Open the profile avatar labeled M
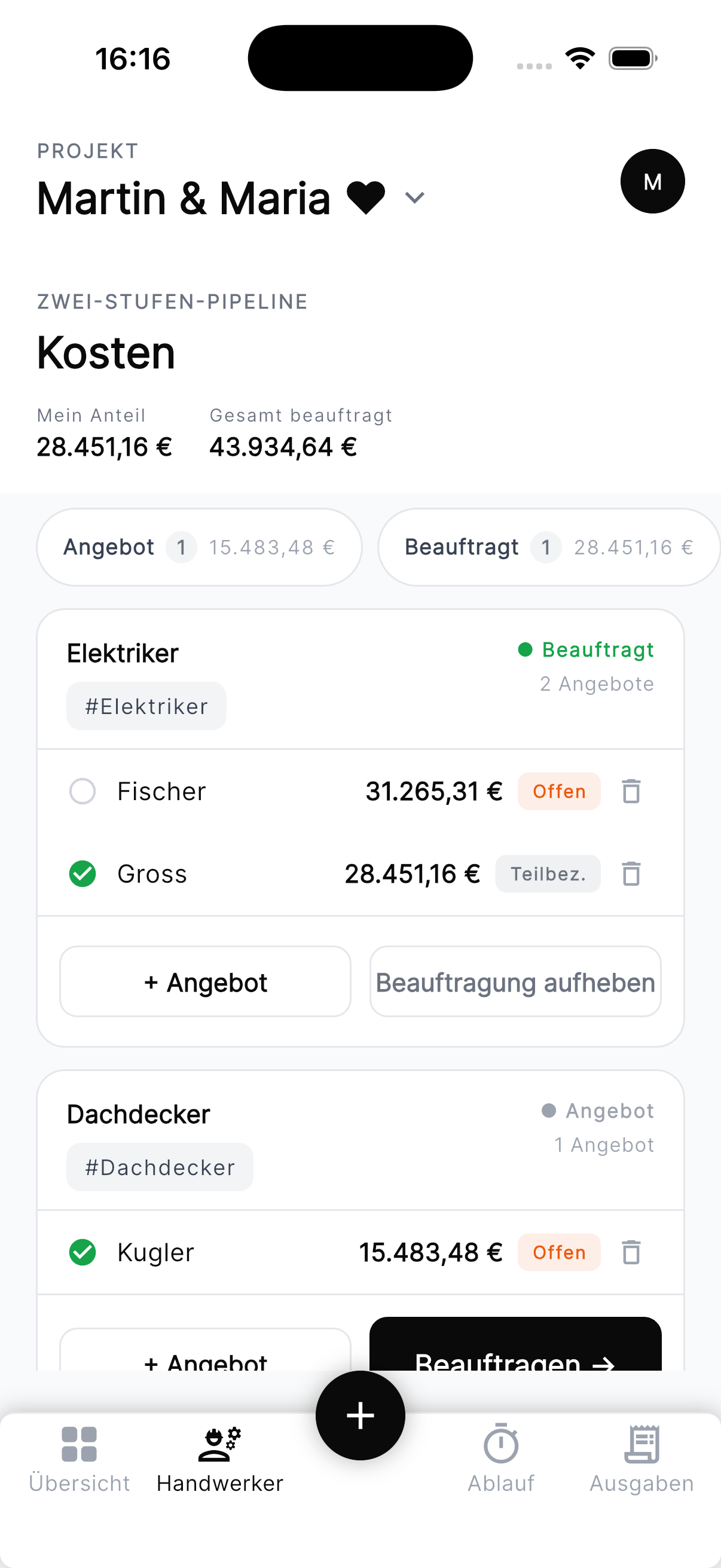 click(x=652, y=181)
